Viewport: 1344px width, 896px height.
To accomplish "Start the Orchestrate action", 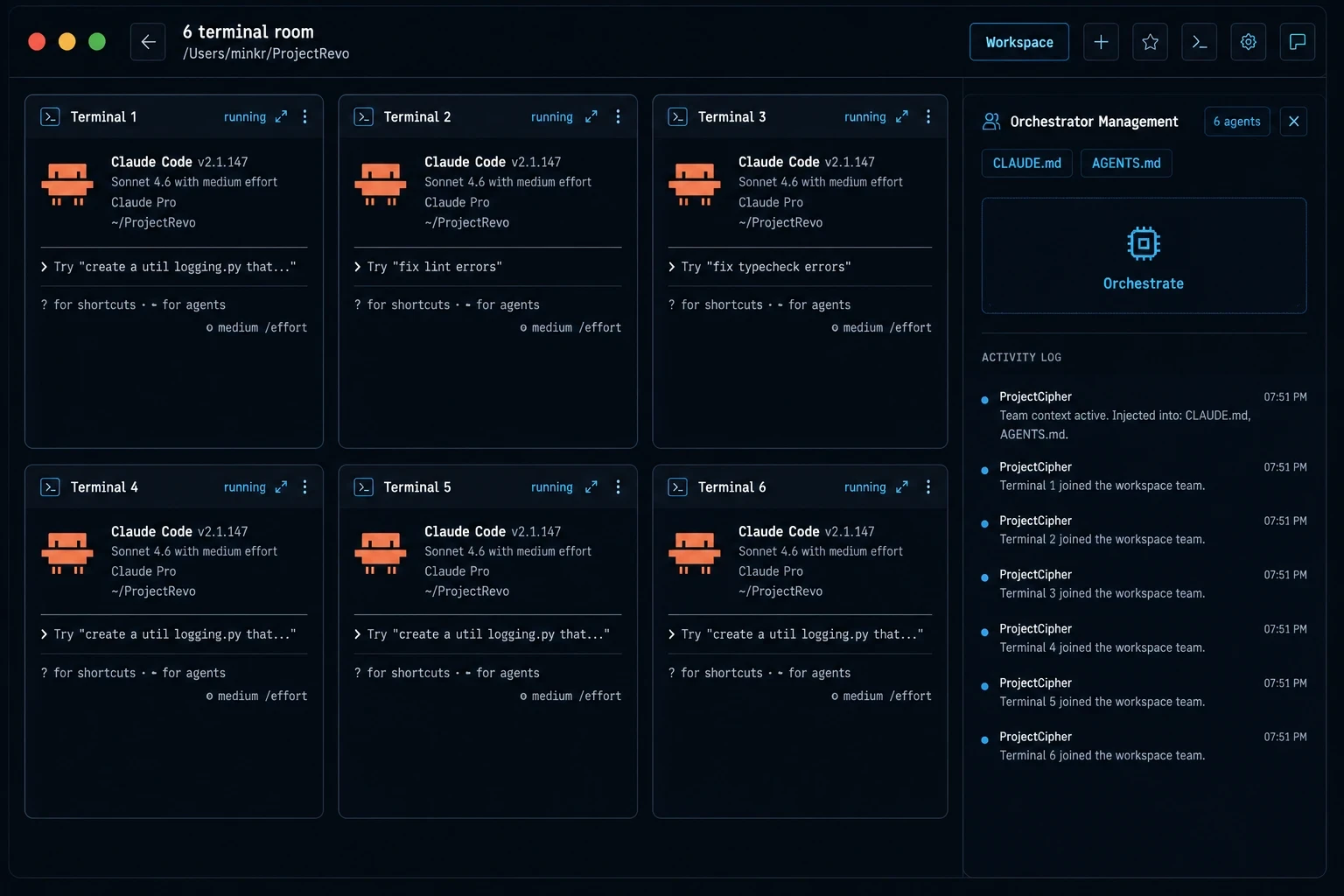I will [1144, 255].
